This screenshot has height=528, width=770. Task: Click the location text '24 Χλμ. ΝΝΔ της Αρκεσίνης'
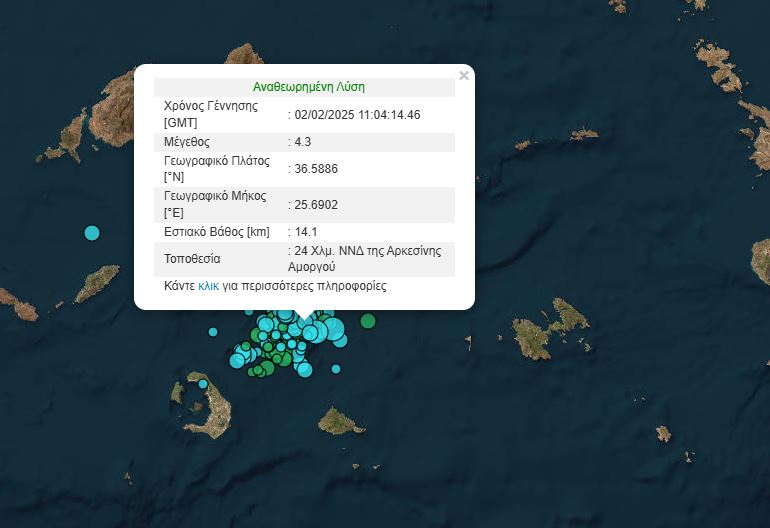(x=367, y=251)
